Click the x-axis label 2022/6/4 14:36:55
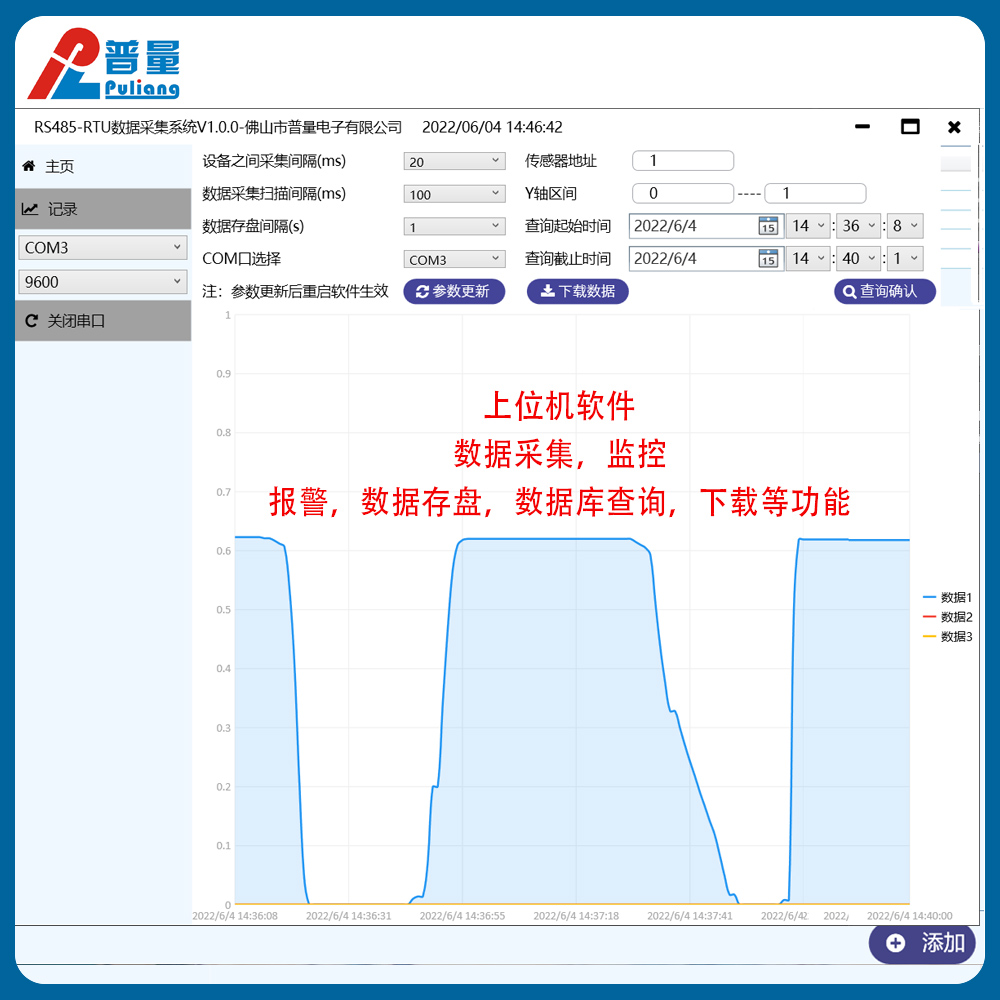1000x1000 pixels. (462, 916)
